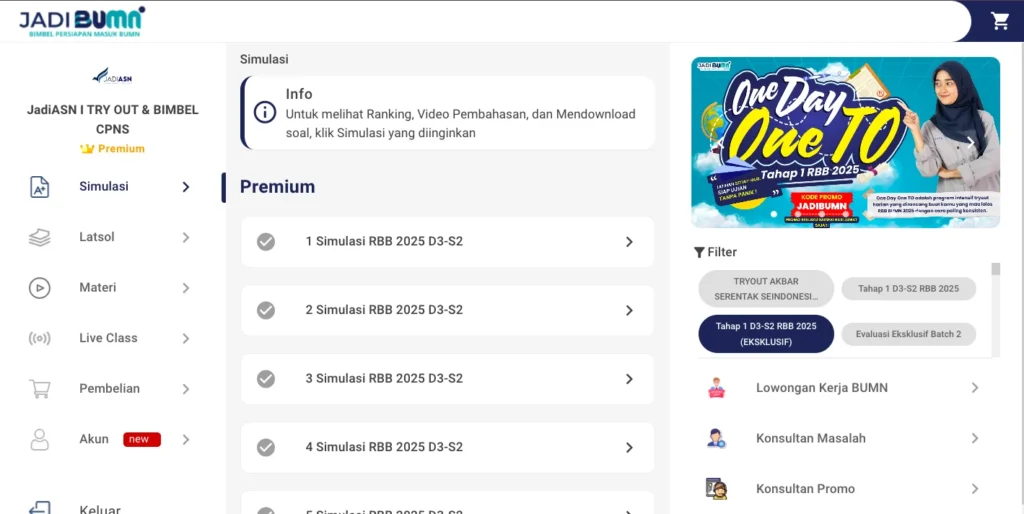Click the Live Class broadcast icon
This screenshot has width=1024, height=514.
(x=40, y=338)
